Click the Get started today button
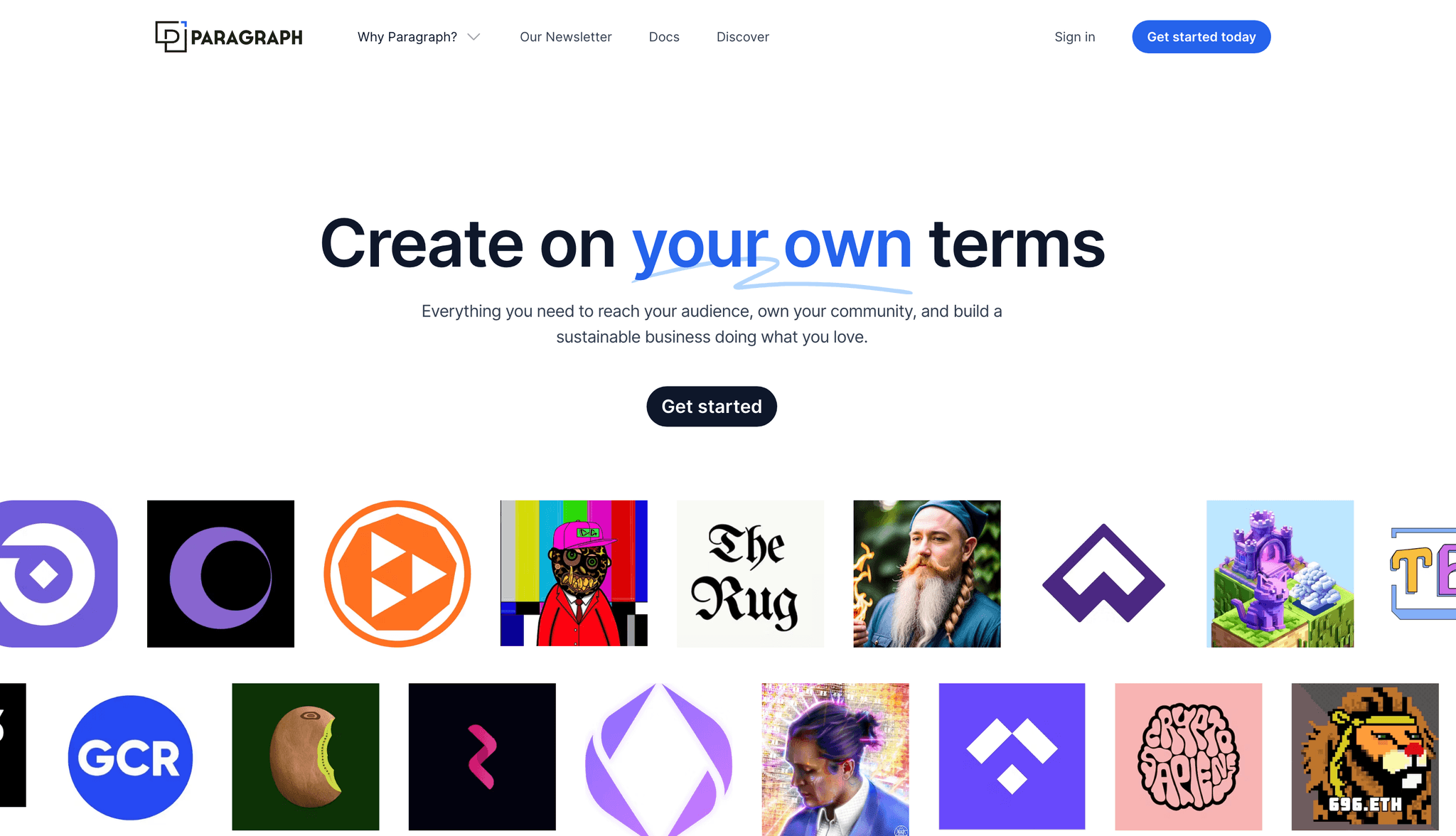Screen dimensions: 1456x836 [x=1201, y=37]
